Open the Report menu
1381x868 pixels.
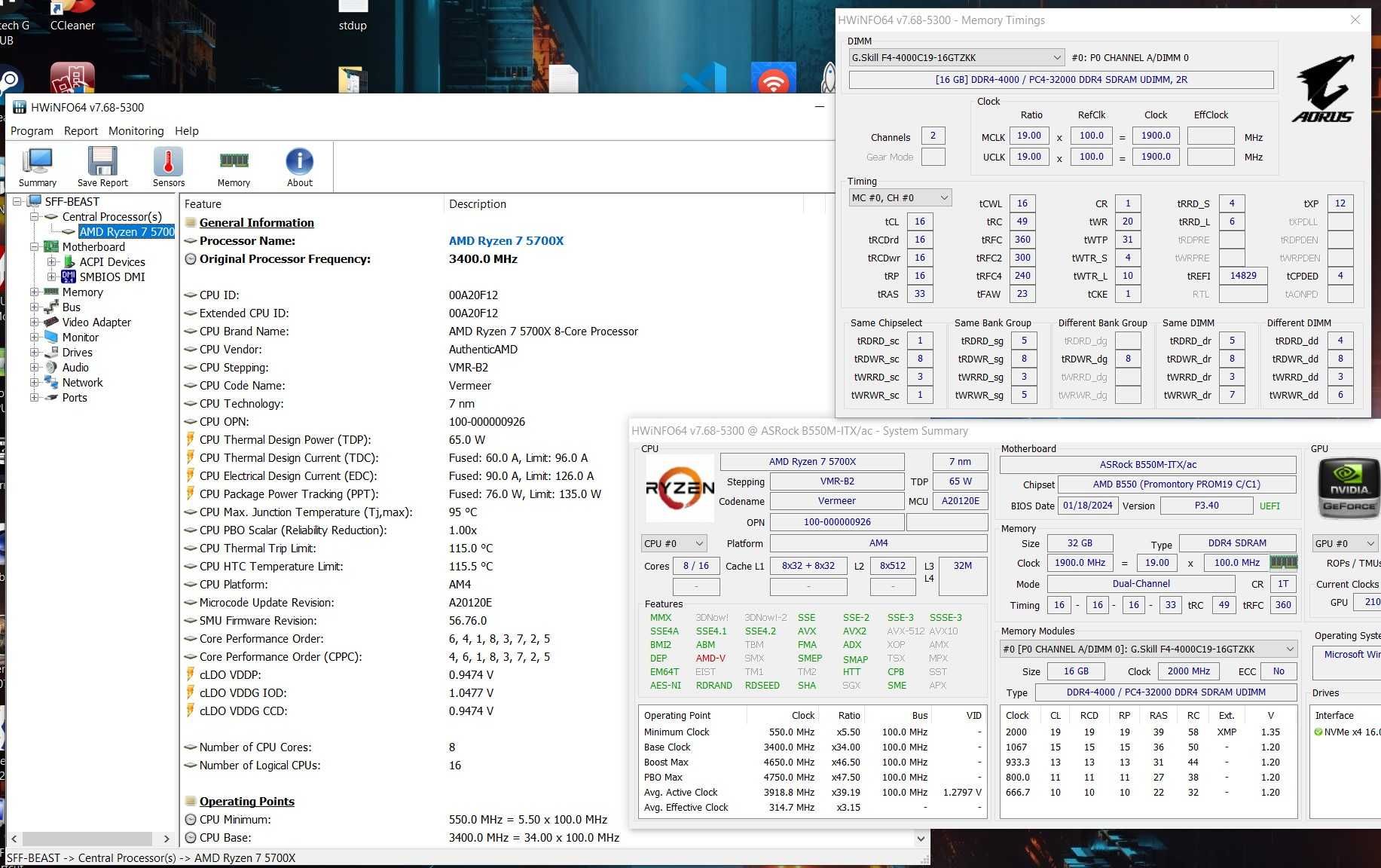pyautogui.click(x=81, y=131)
